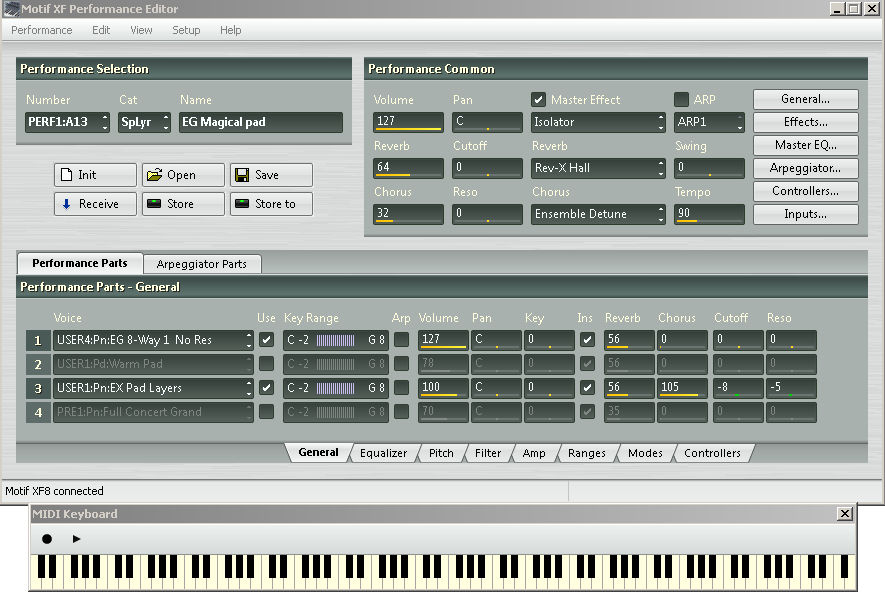Image resolution: width=885 pixels, height=594 pixels.
Task: Open the Edit menu
Action: 101,30
